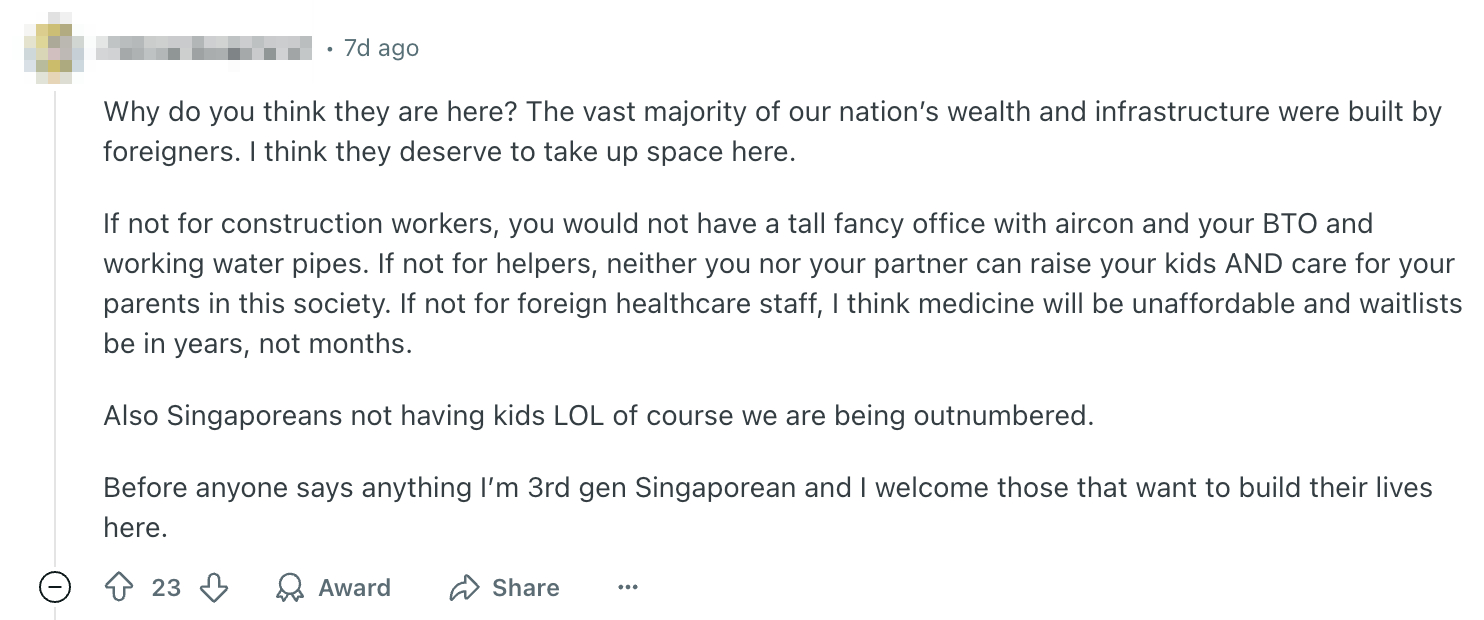
Task: Click the Award ribbon icon
Action: [x=289, y=588]
